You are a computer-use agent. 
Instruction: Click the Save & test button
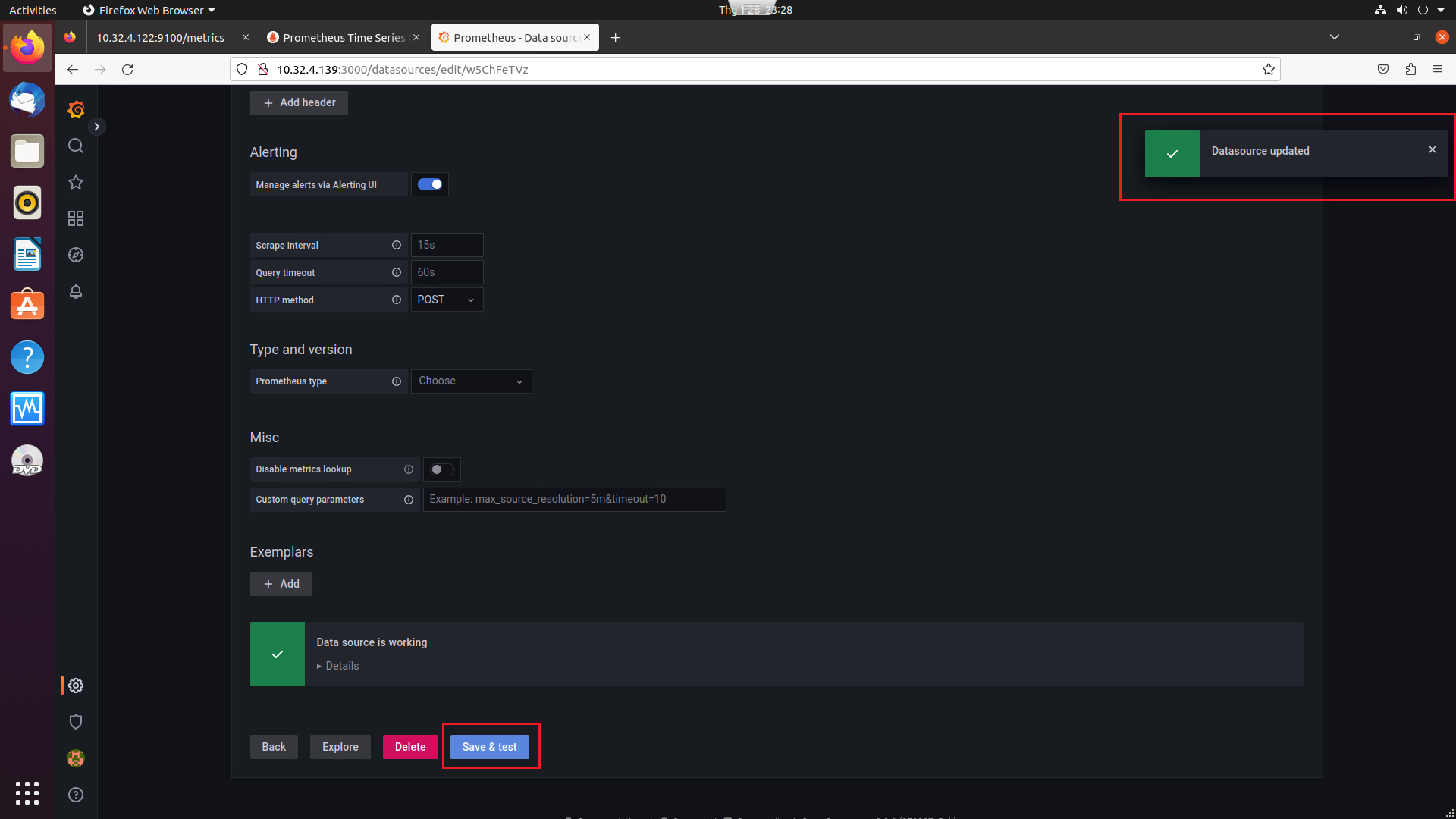[x=489, y=747]
